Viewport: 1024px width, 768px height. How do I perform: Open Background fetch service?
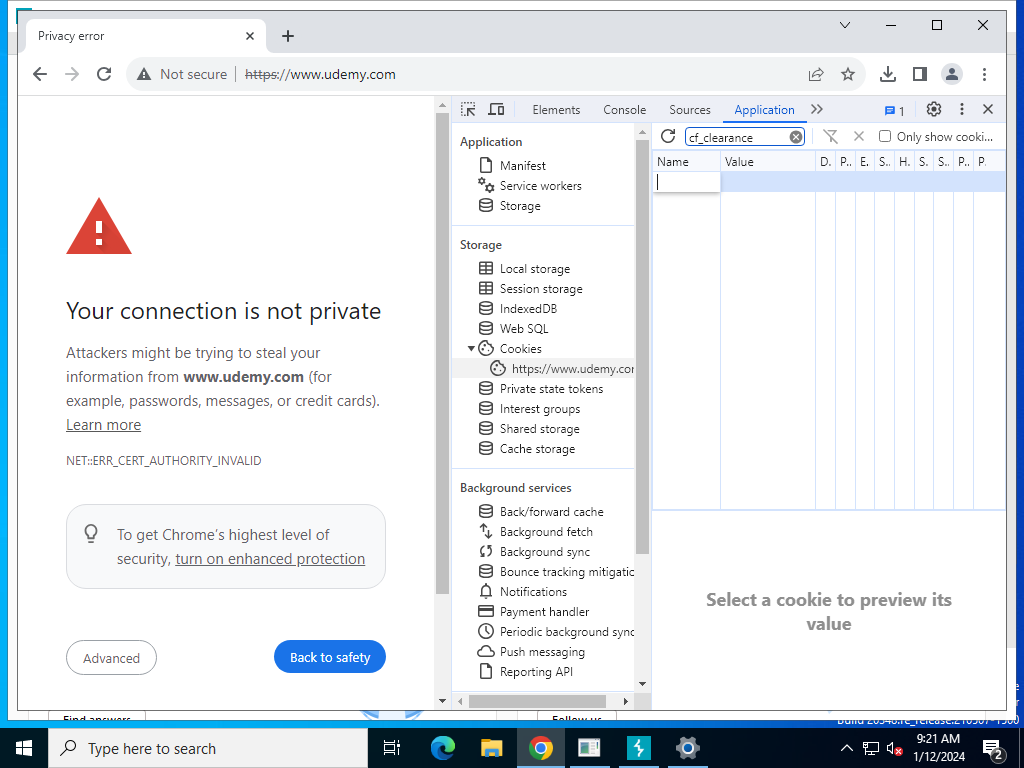coord(546,532)
